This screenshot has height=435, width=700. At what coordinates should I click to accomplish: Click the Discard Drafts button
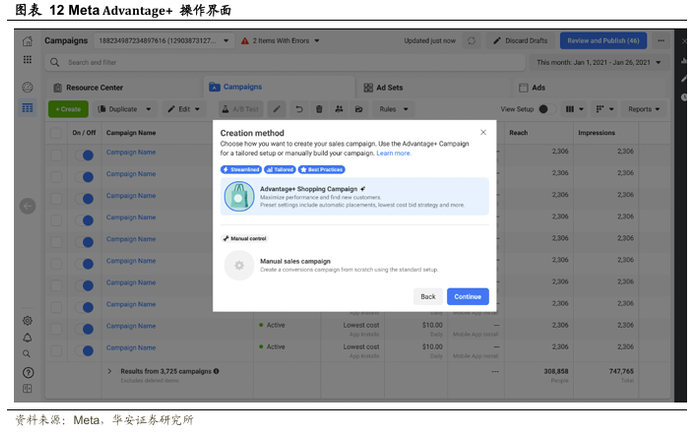click(x=520, y=41)
